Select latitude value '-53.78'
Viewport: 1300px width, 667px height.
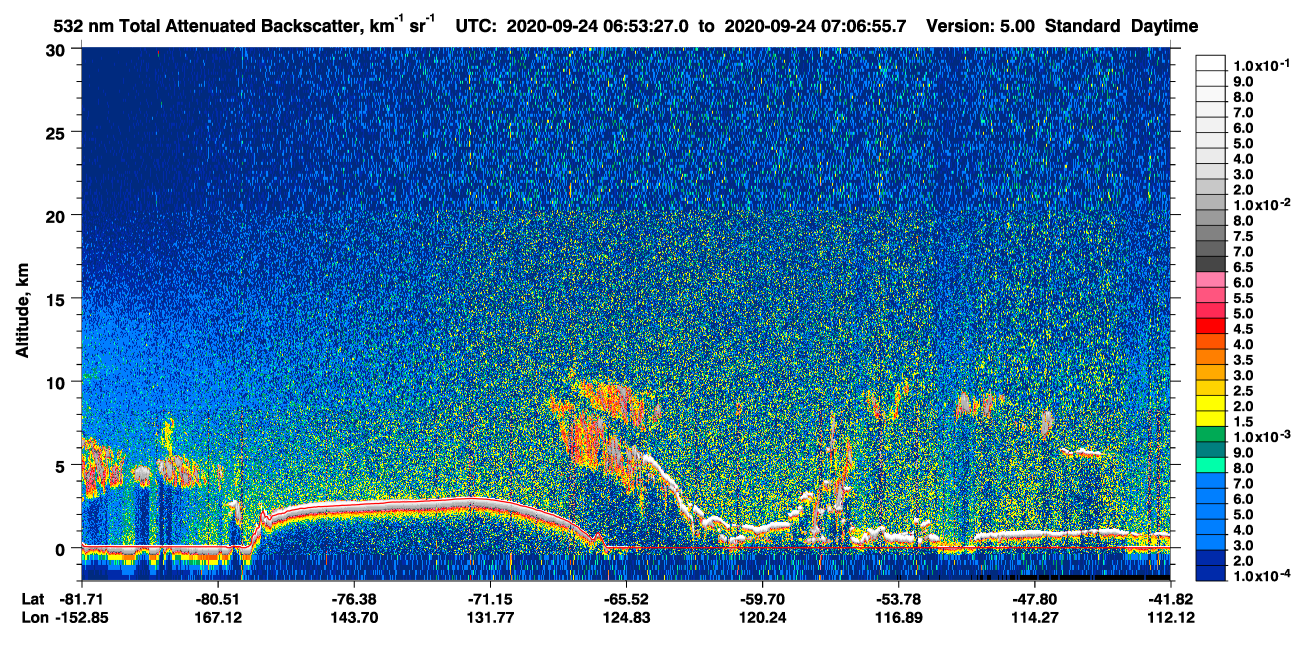tap(898, 598)
